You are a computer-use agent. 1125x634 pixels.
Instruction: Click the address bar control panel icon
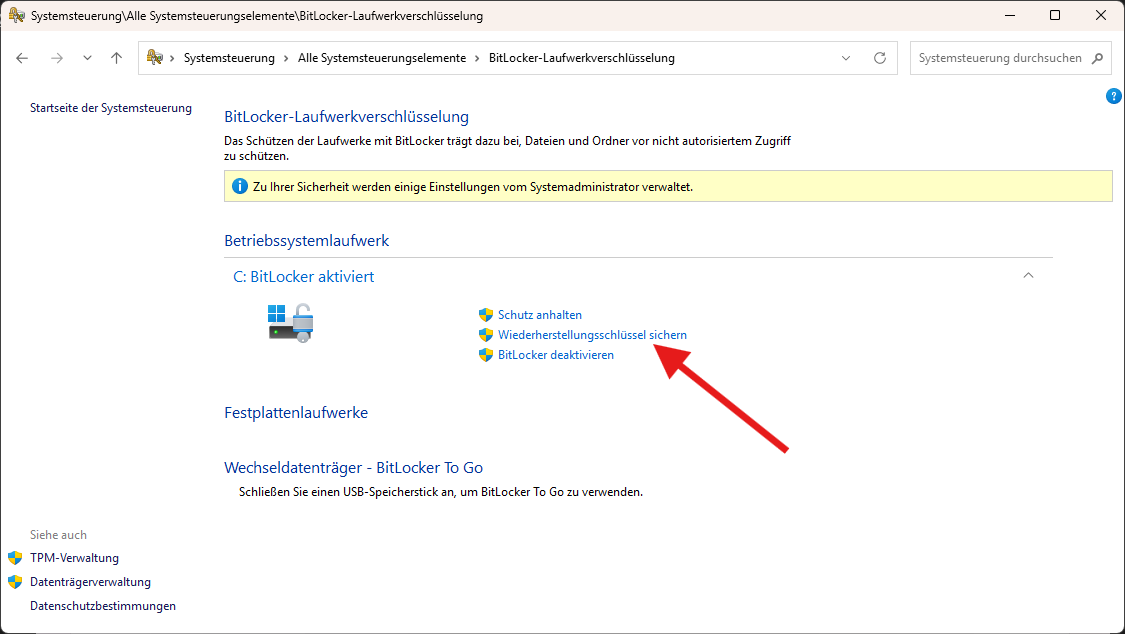pos(154,57)
